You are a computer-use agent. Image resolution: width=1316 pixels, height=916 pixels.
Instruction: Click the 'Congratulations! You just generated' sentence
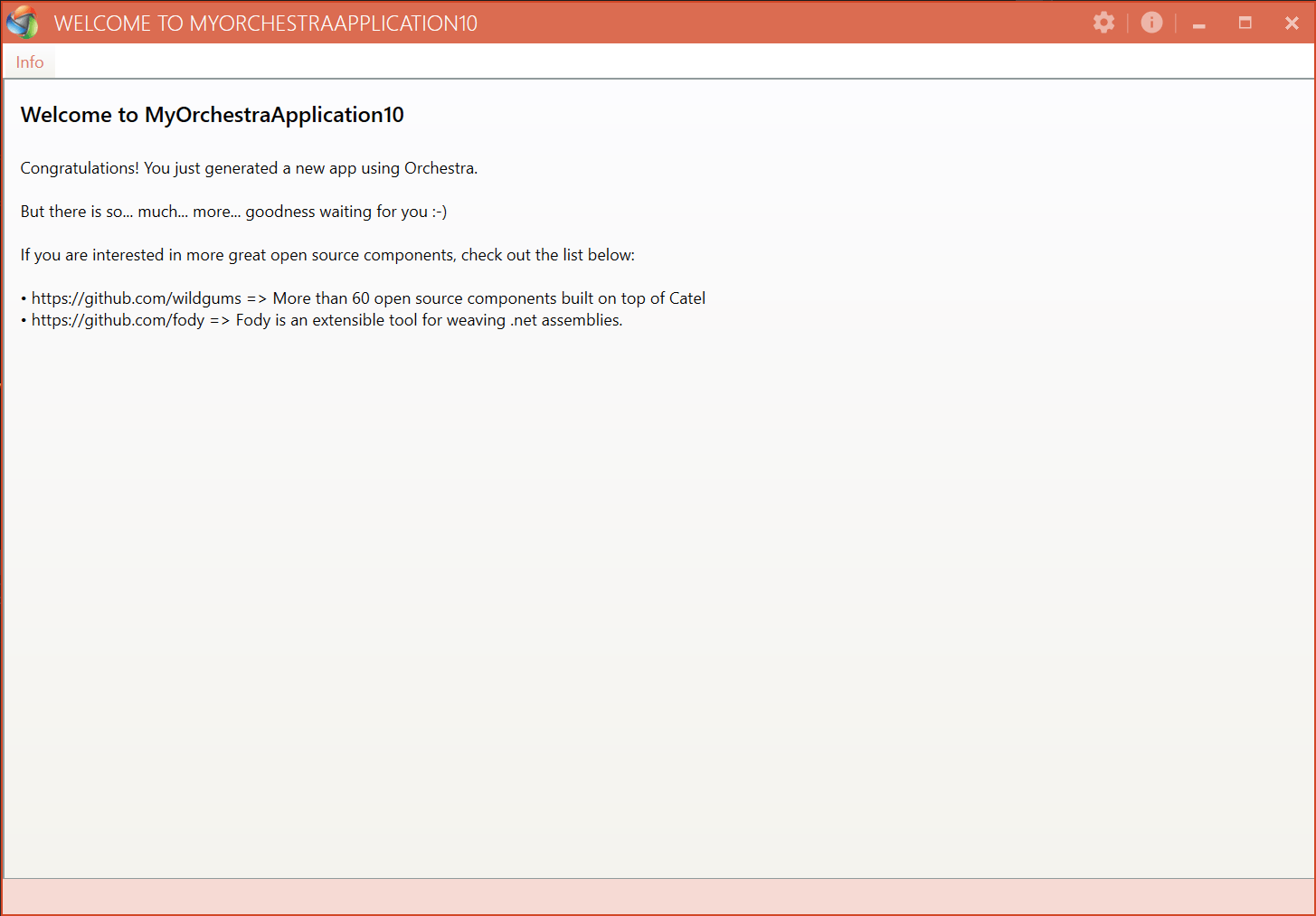[249, 168]
